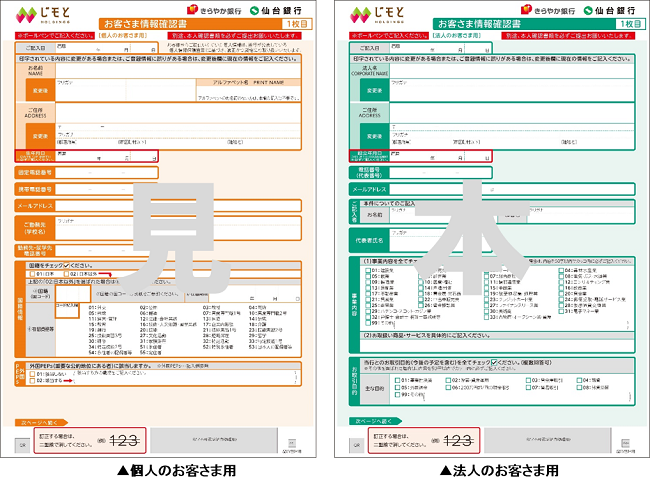Click the メールアドレス field on the corporate form

click(512, 189)
